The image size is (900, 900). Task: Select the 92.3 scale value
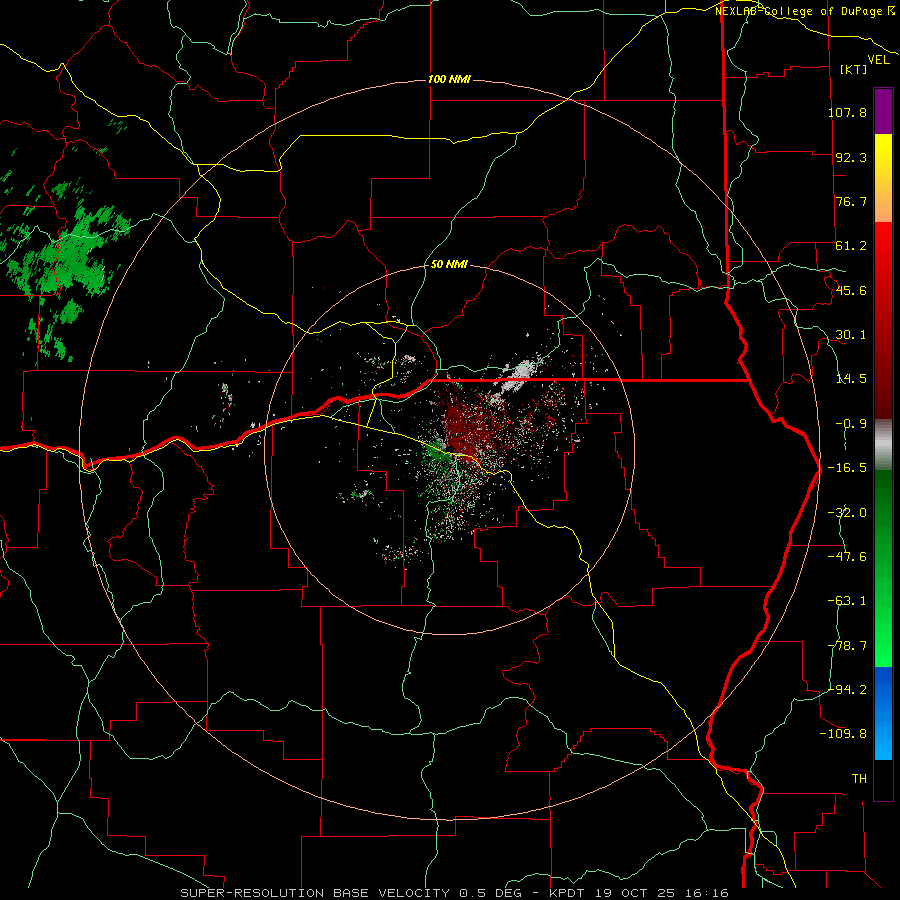click(851, 157)
